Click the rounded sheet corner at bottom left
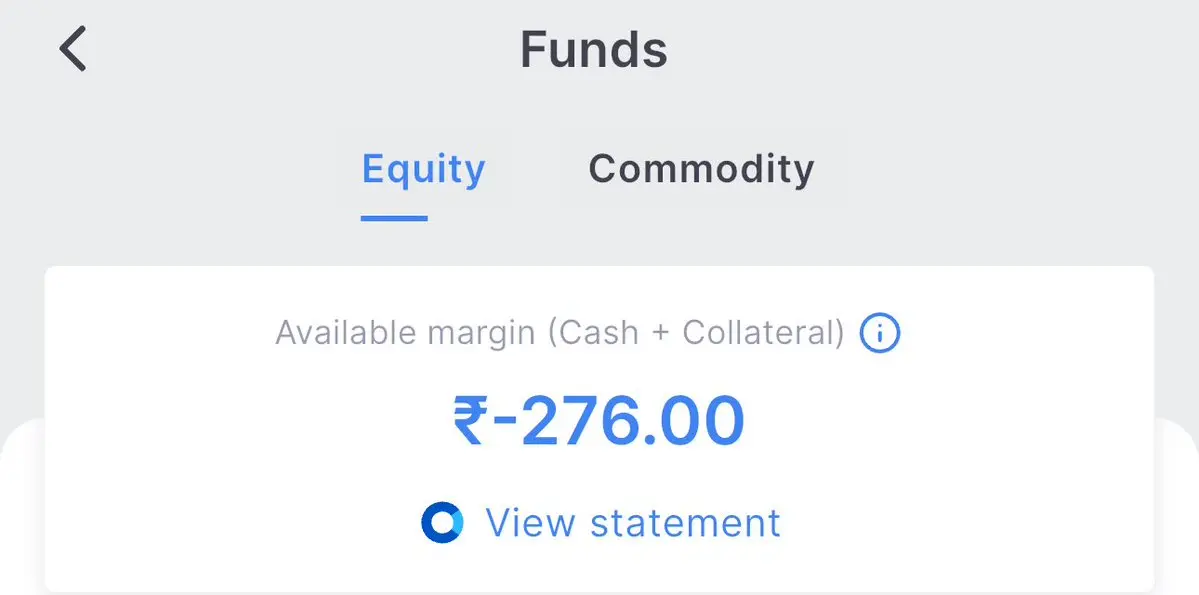1199x595 pixels. (x=21, y=459)
